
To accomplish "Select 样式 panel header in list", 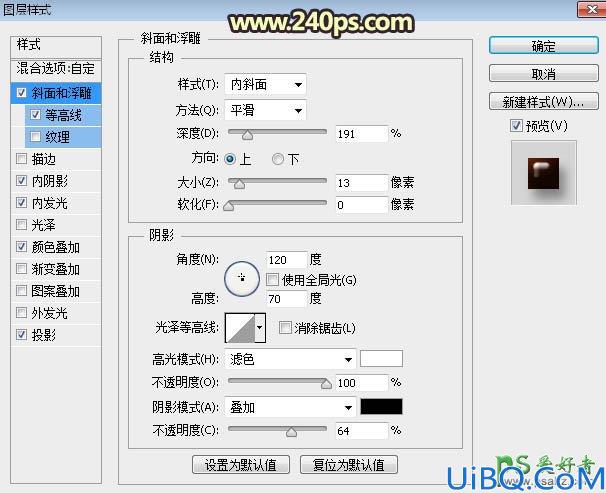I will (x=56, y=48).
